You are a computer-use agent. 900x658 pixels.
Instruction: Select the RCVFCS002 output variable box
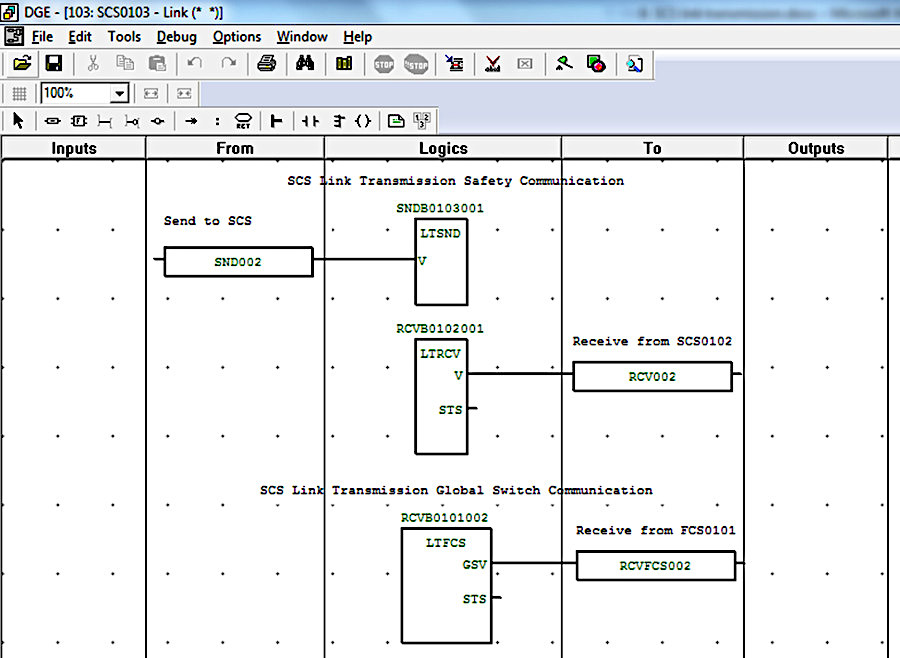click(655, 566)
